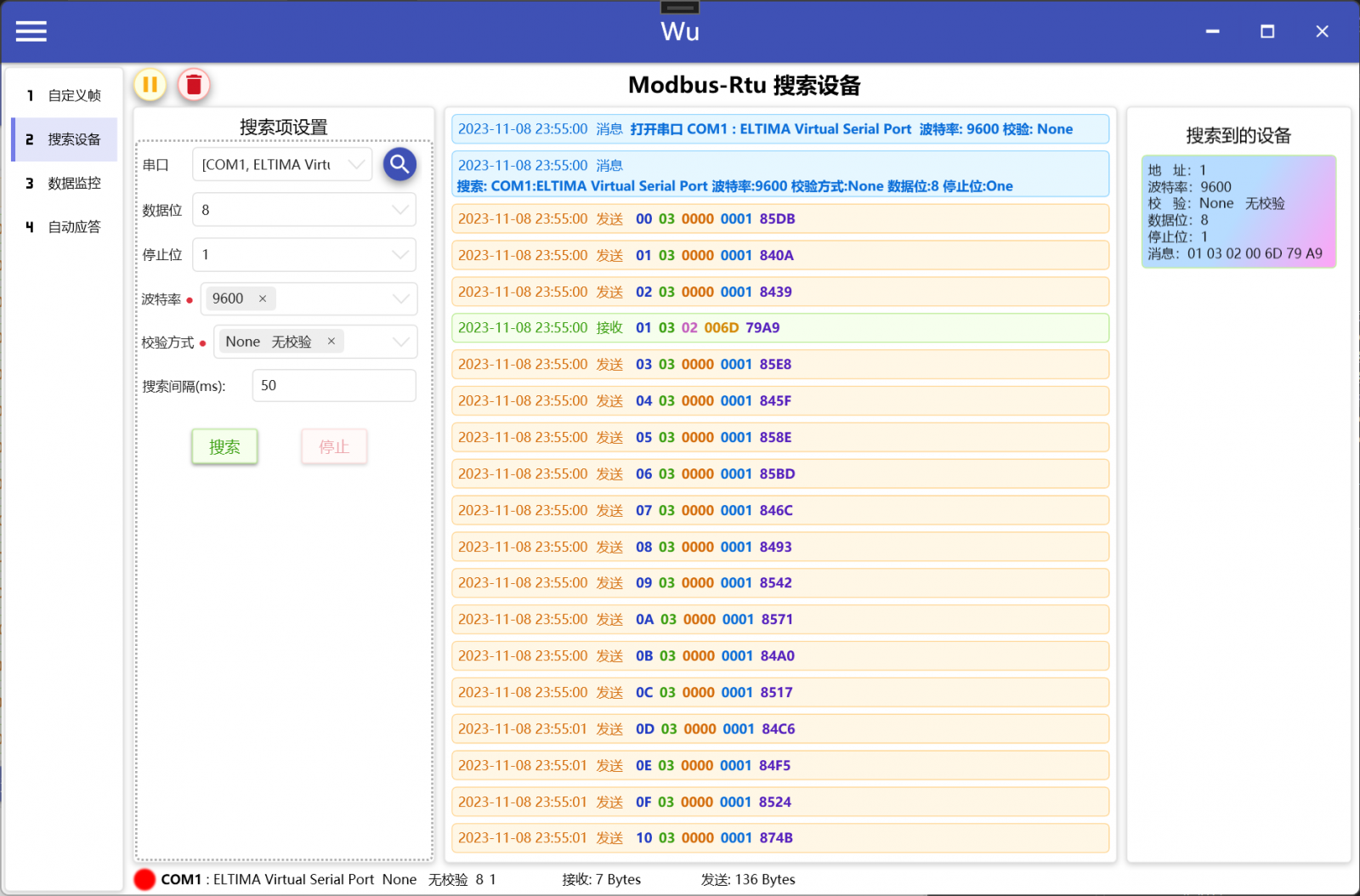Open the hamburger menu
This screenshot has width=1360, height=896.
[x=31, y=31]
